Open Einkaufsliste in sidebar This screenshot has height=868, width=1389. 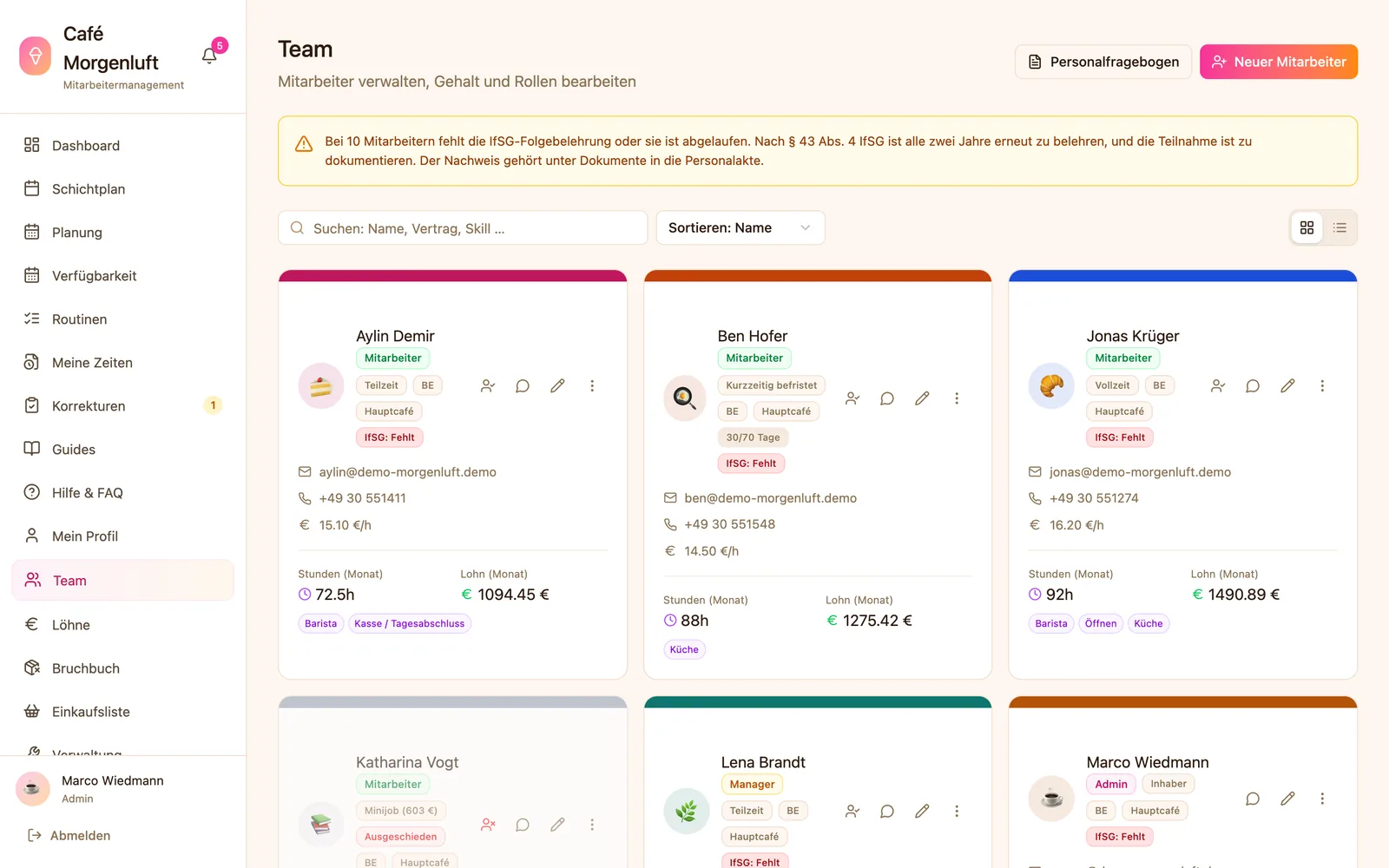122,712
